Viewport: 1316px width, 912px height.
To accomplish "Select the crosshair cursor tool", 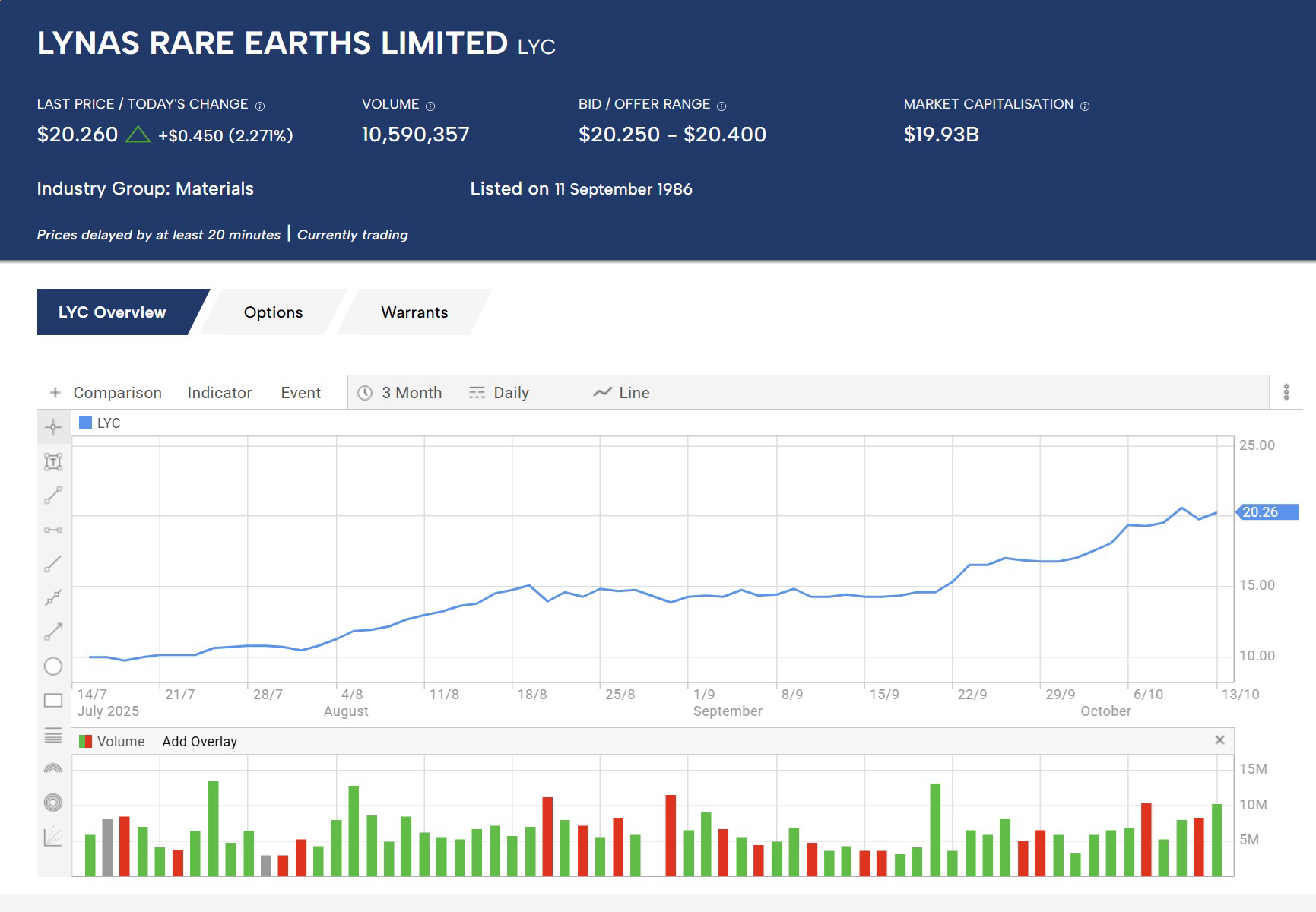I will coord(53,427).
